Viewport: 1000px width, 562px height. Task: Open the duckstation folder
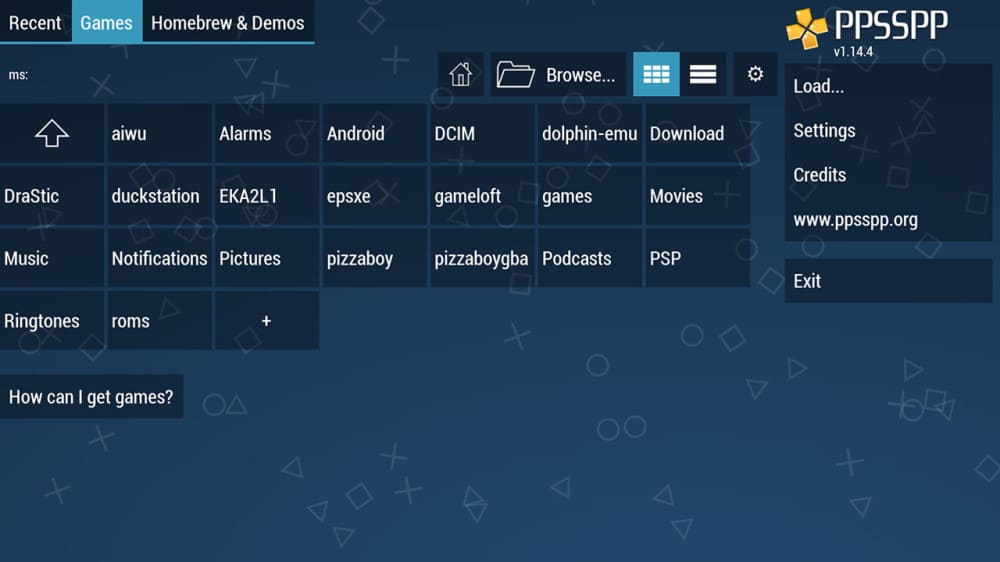point(159,196)
